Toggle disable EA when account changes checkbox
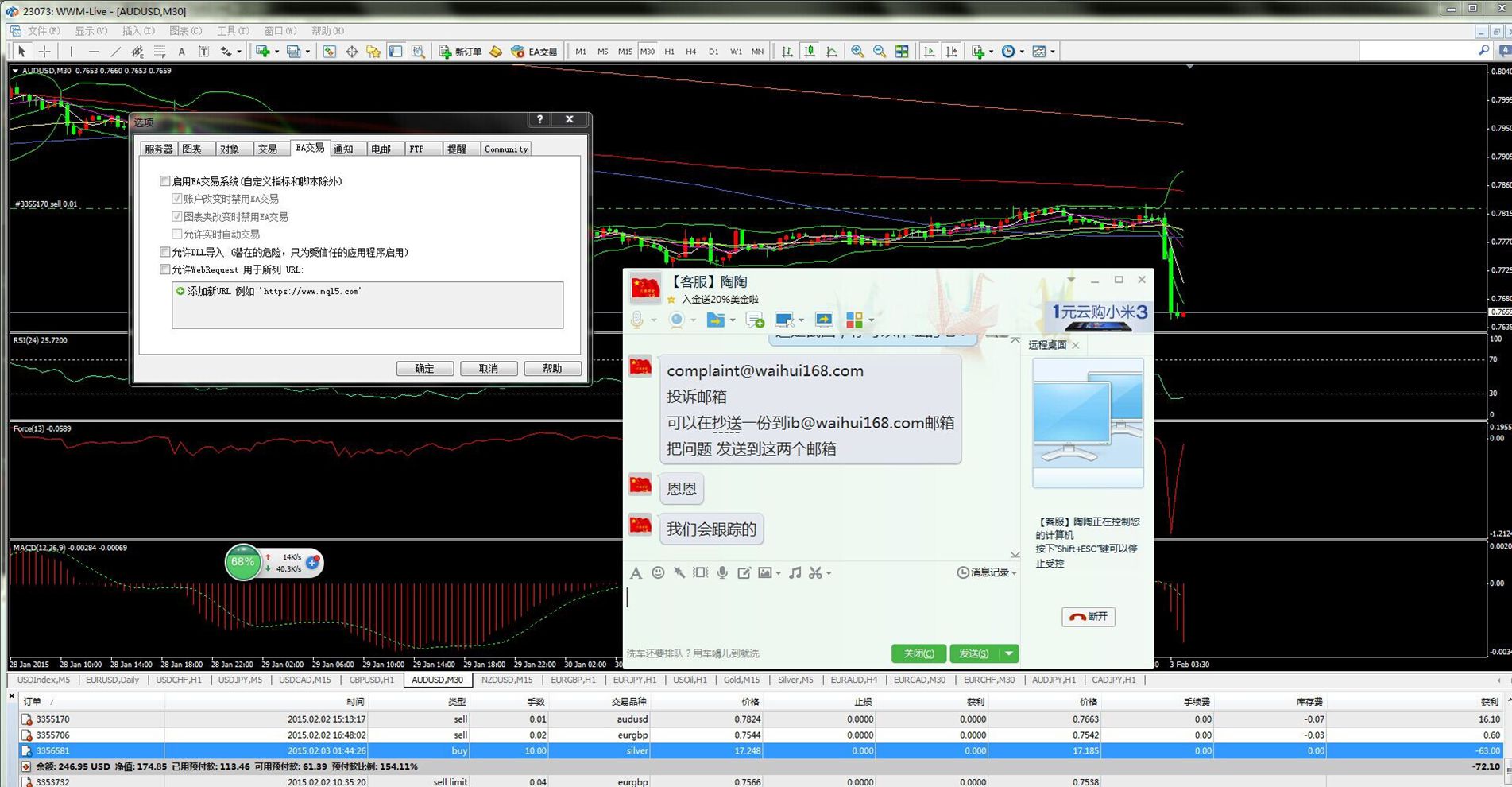 point(177,199)
